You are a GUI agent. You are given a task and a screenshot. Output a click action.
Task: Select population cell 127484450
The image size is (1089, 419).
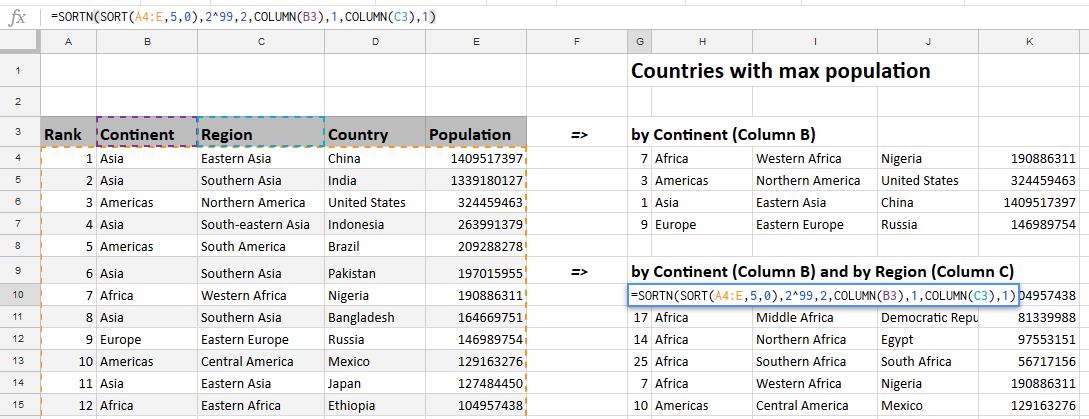pos(476,384)
